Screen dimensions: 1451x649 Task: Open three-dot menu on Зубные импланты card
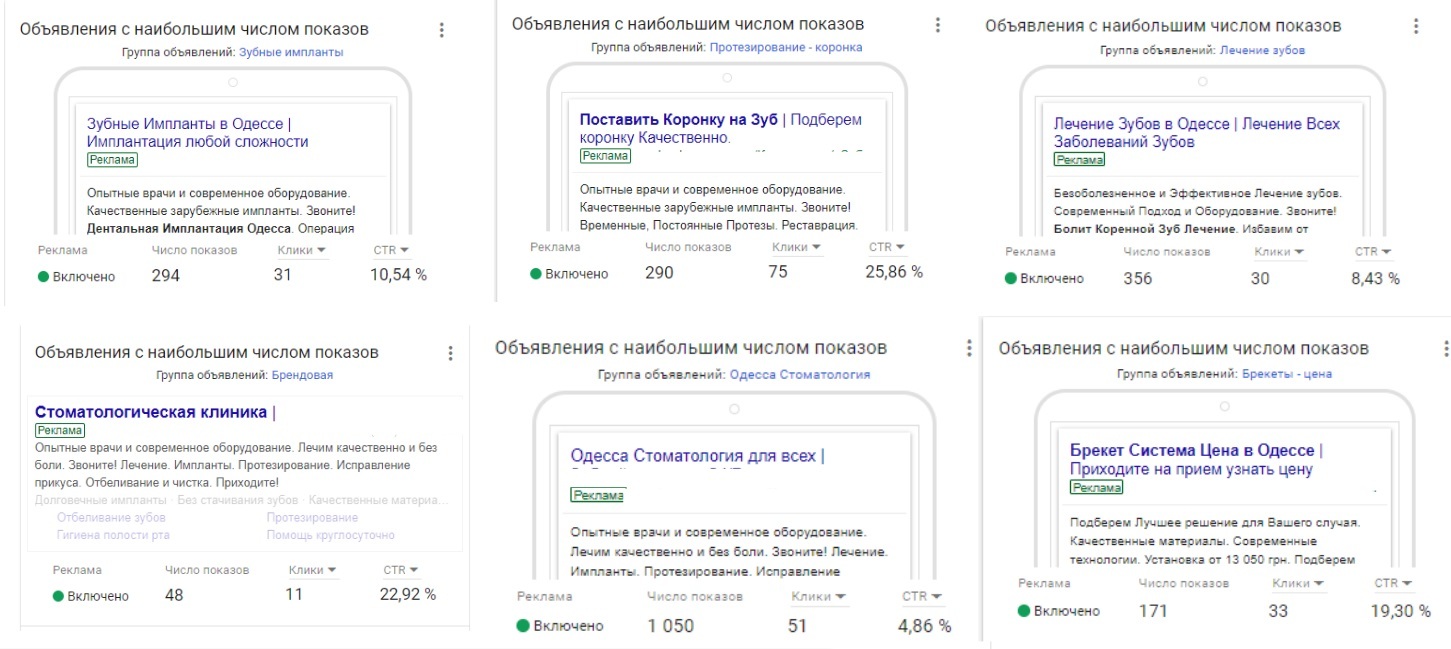coord(442,30)
